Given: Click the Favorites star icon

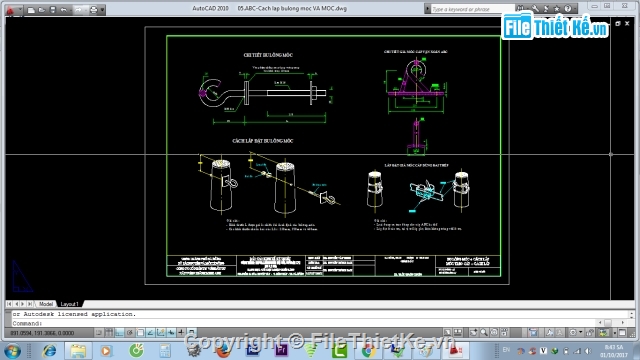Looking at the screenshot, I should coord(557,9).
